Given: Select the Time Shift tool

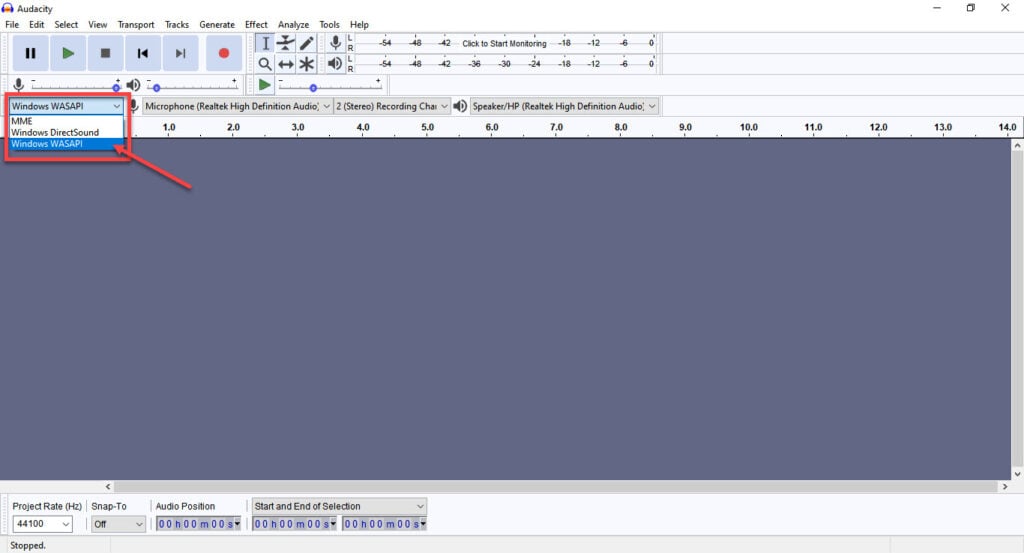Looking at the screenshot, I should tap(285, 64).
